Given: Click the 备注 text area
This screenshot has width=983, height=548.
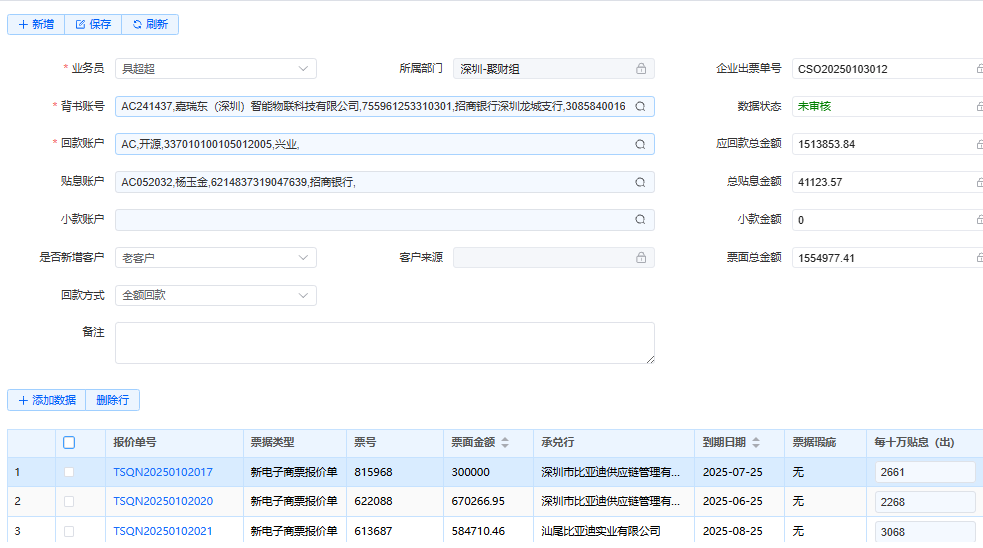Looking at the screenshot, I should pyautogui.click(x=384, y=342).
